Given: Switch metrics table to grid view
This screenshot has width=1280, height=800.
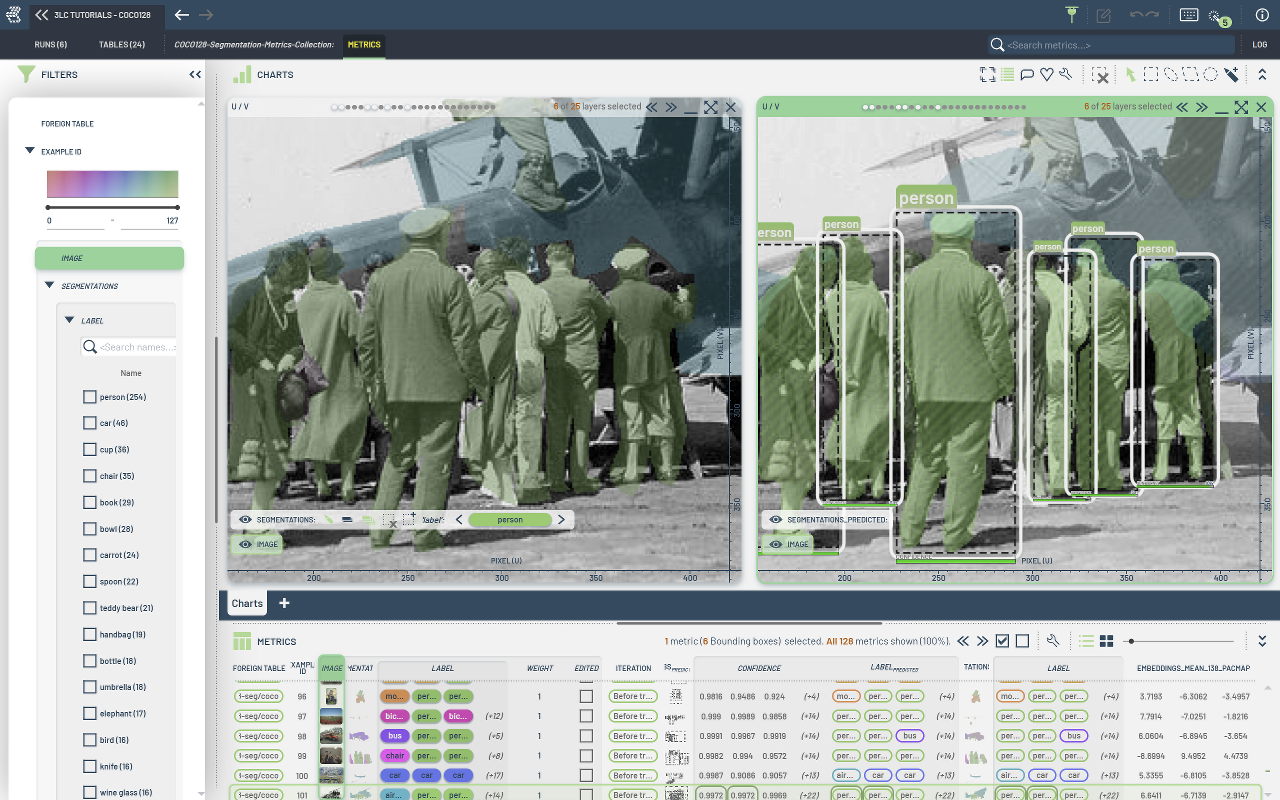Looking at the screenshot, I should coord(1107,641).
